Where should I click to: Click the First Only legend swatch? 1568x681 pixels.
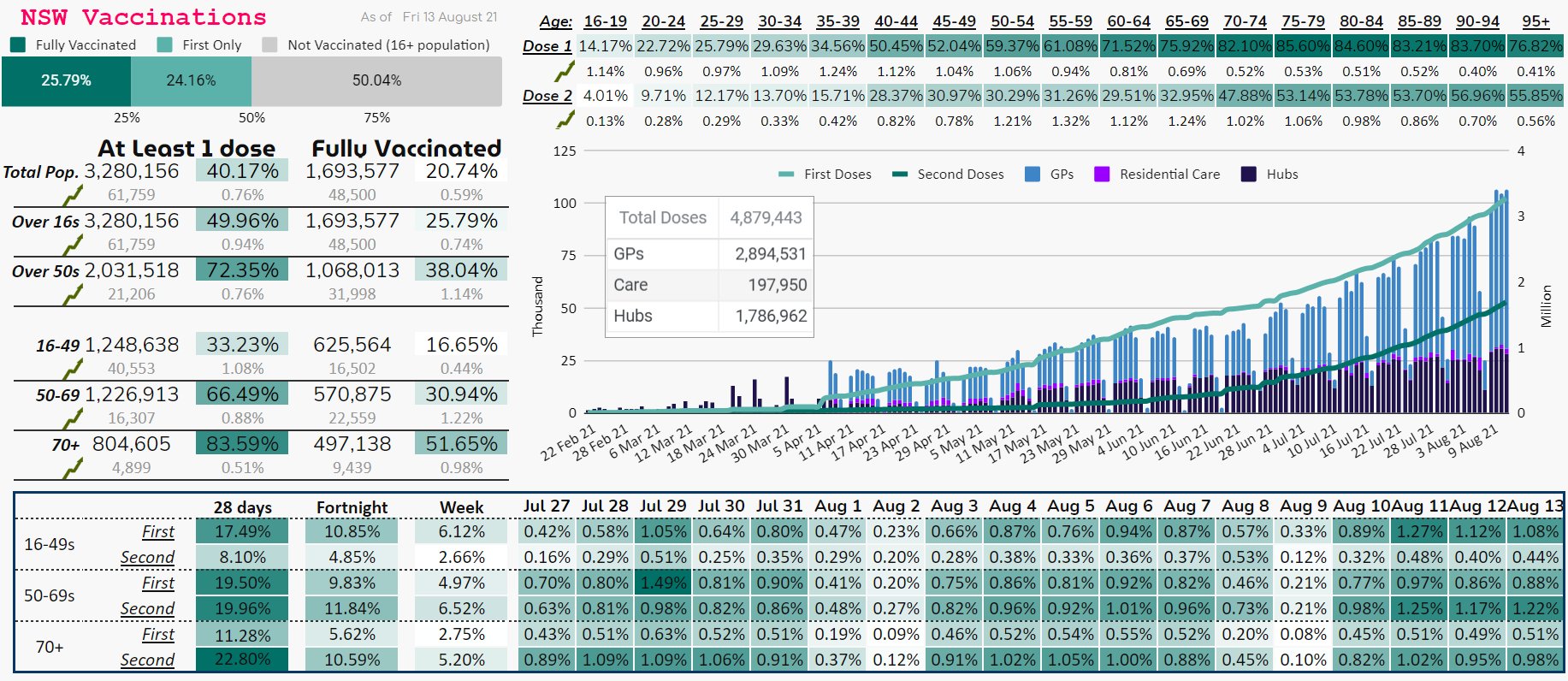pyautogui.click(x=164, y=44)
